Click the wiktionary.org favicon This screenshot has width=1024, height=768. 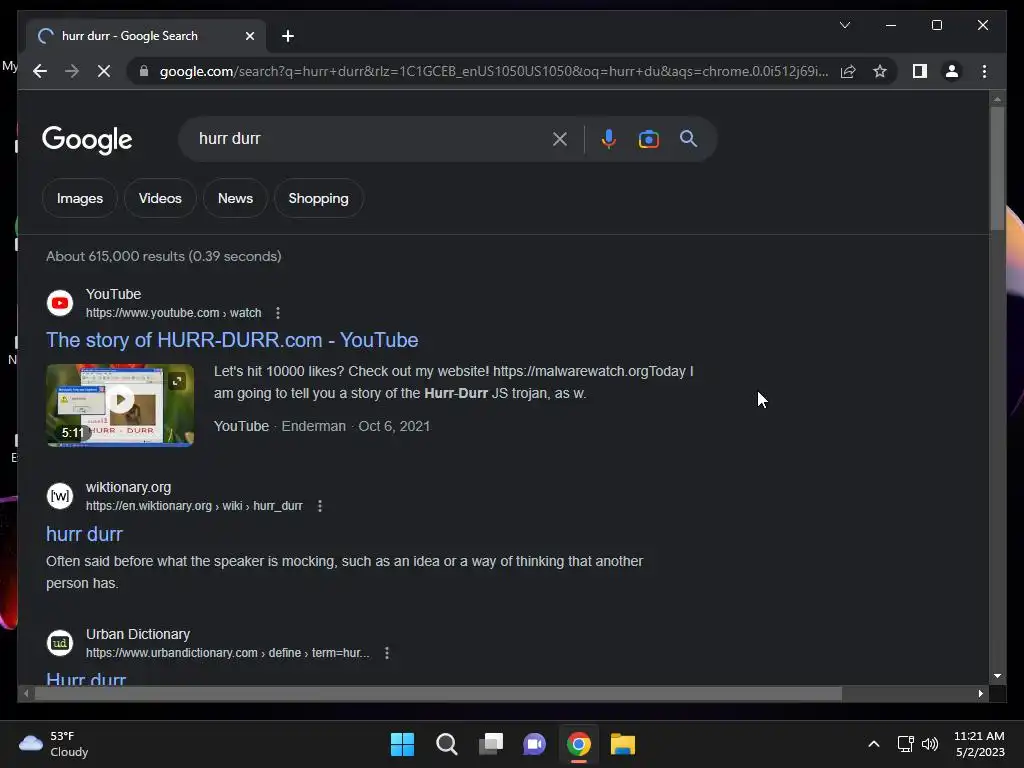click(60, 496)
